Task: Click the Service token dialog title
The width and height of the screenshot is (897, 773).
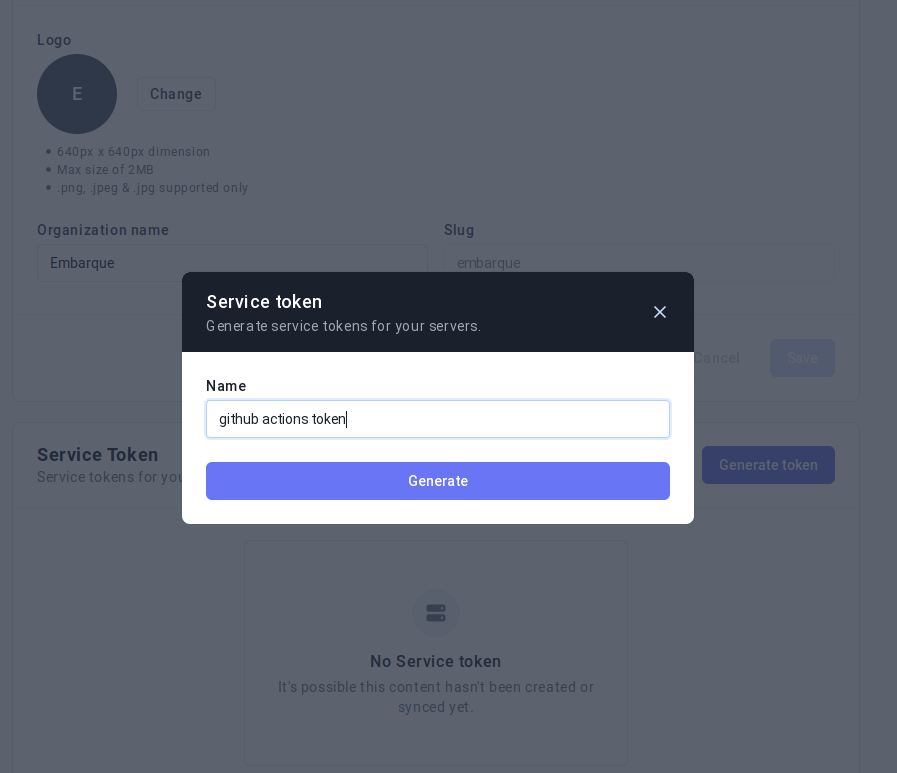Action: 264,302
